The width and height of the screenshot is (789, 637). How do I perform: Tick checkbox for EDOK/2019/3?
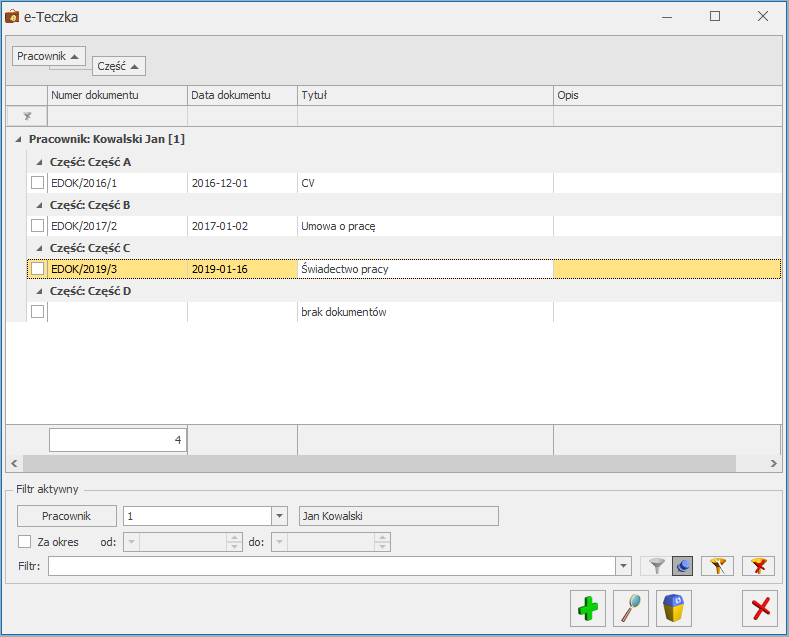(x=37, y=269)
